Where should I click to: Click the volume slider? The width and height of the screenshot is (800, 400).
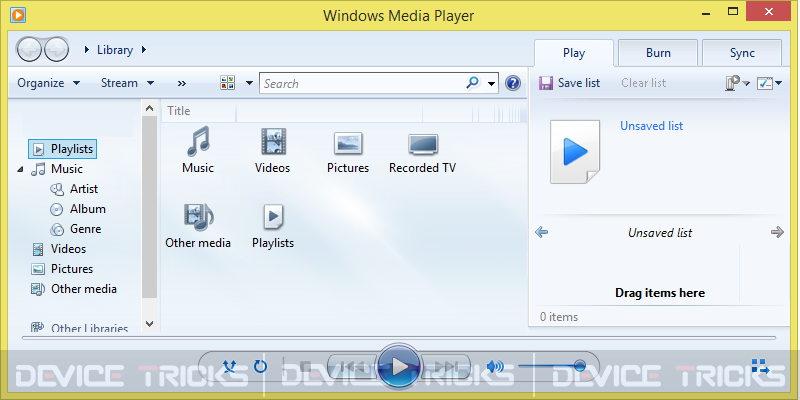(x=552, y=366)
